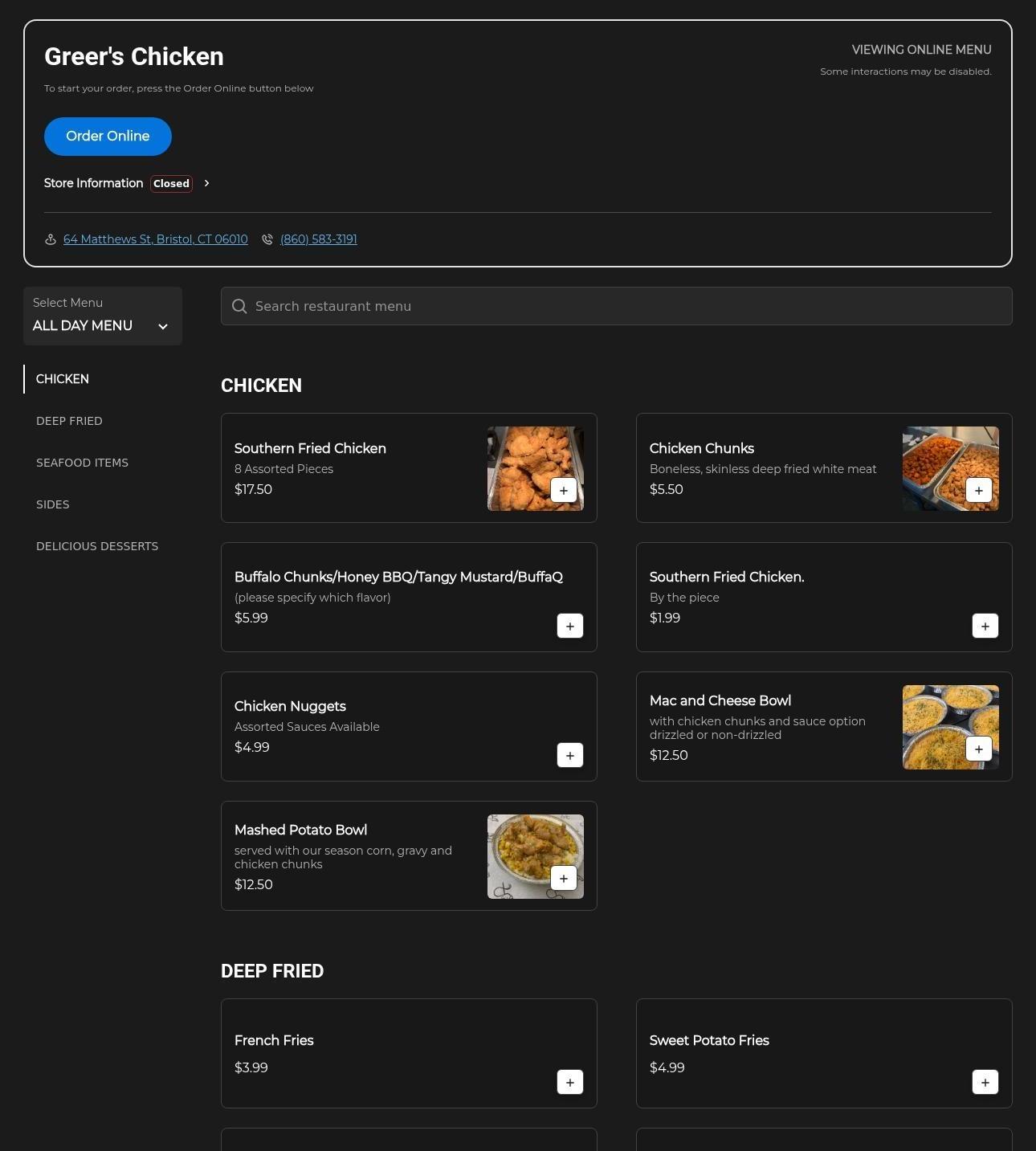The height and width of the screenshot is (1151, 1036).
Task: Add Mashed Potato Bowl with plus icon
Action: [x=564, y=878]
